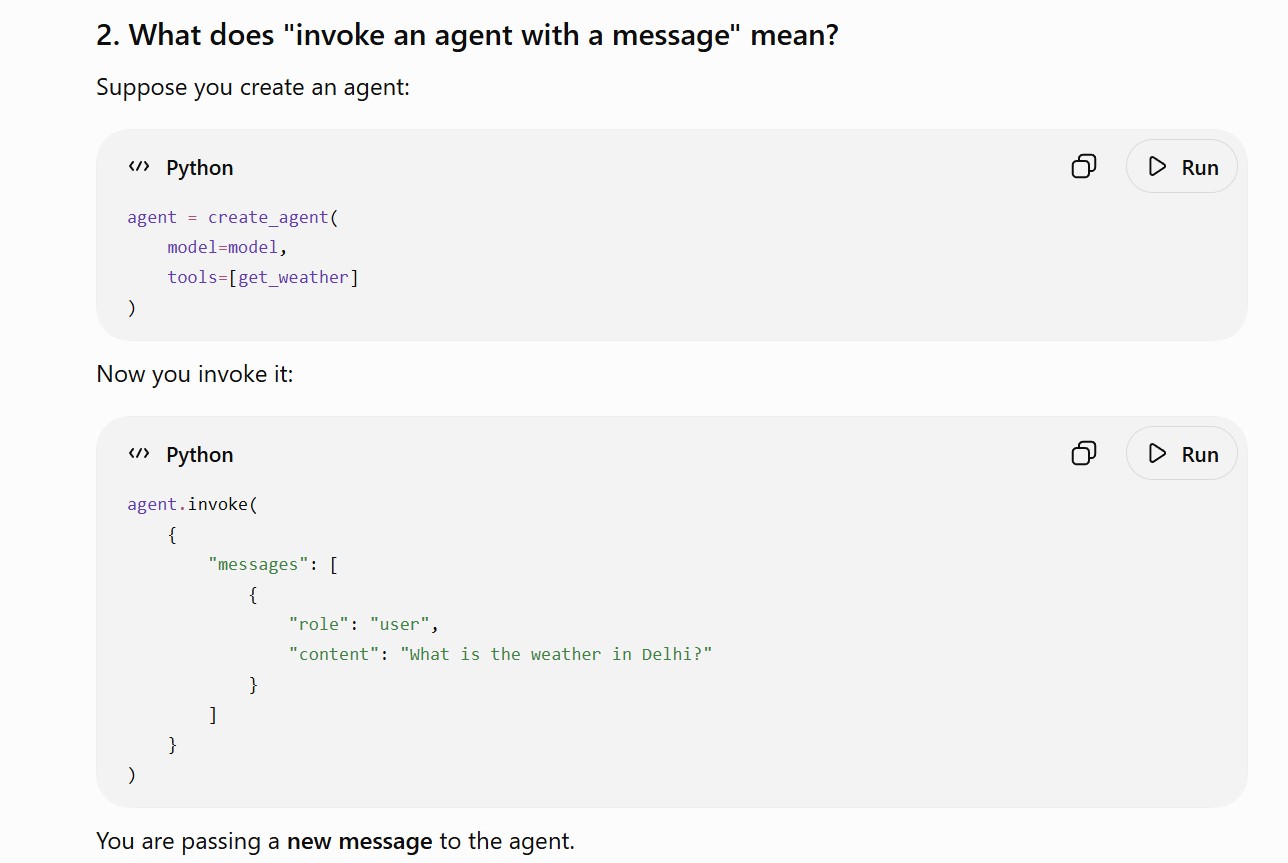Click the "tools=[get_weather]" code line
This screenshot has width=1288, height=863.
(x=263, y=277)
